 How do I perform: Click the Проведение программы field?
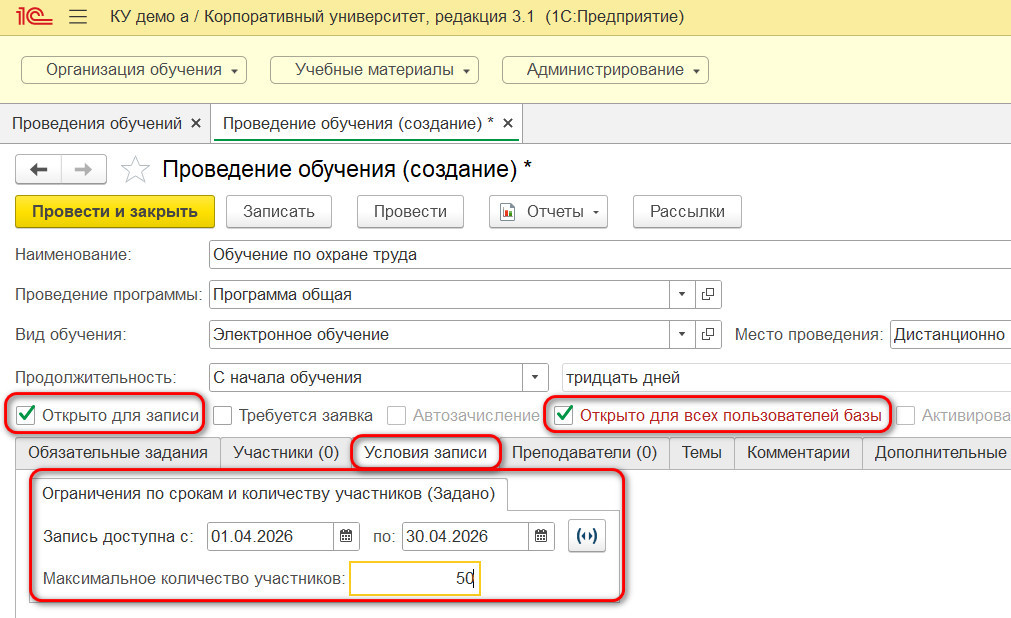coord(440,294)
